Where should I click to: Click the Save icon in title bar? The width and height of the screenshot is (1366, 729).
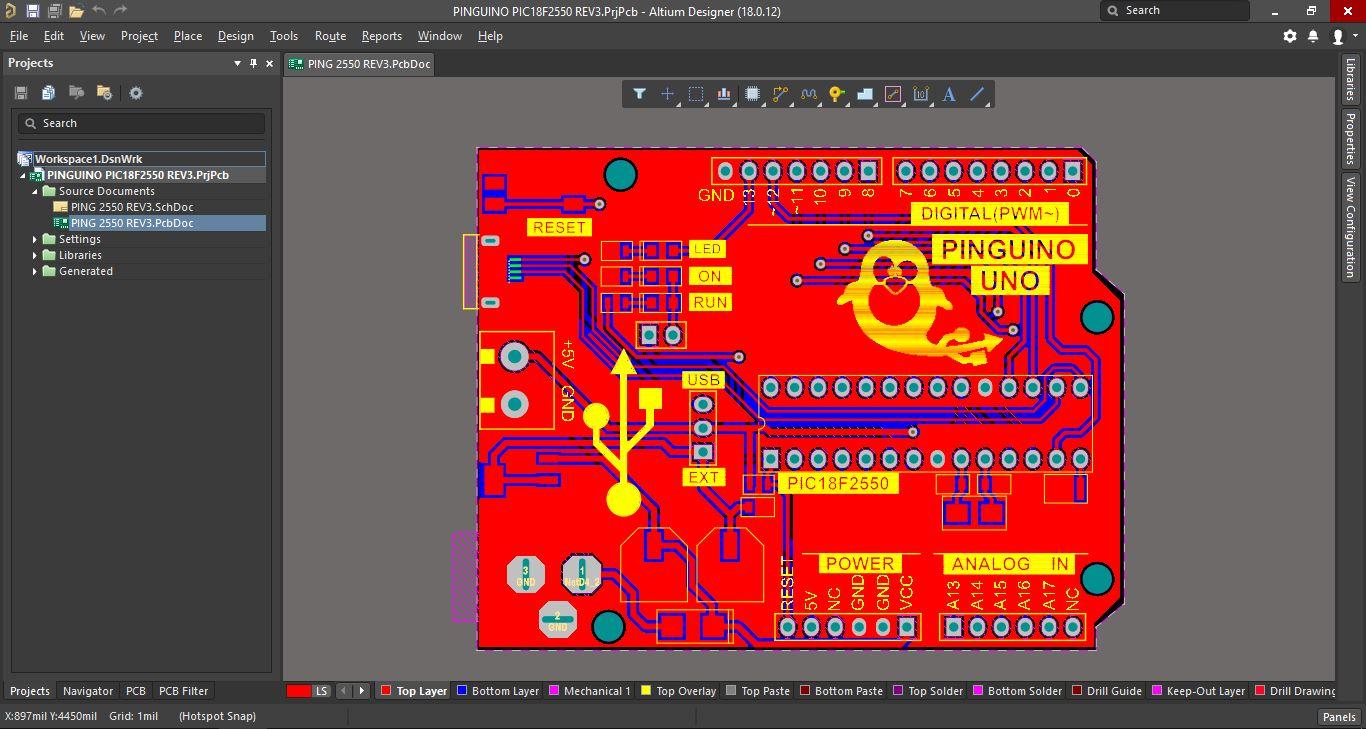coord(32,11)
